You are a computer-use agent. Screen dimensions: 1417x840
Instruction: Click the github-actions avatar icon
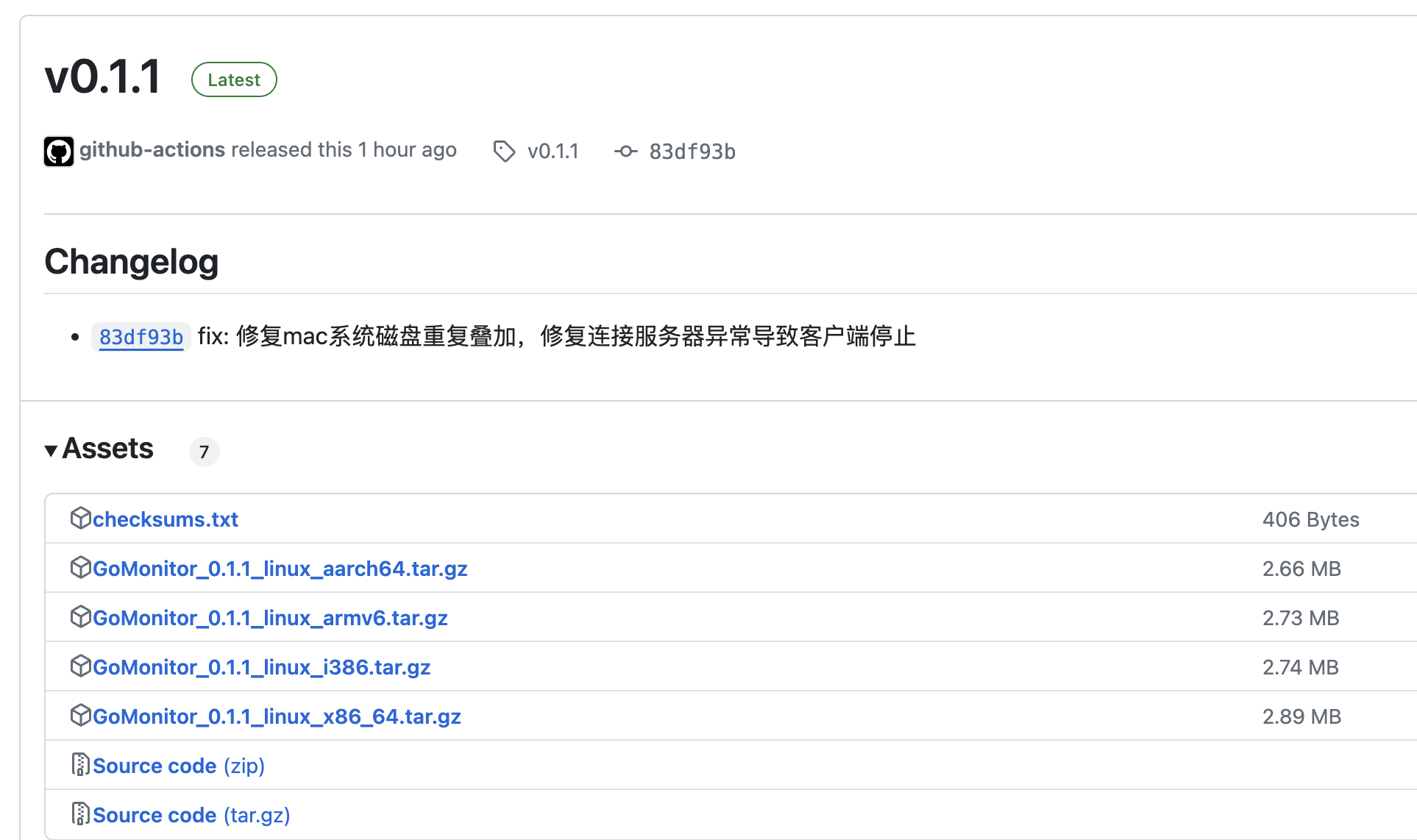click(59, 152)
